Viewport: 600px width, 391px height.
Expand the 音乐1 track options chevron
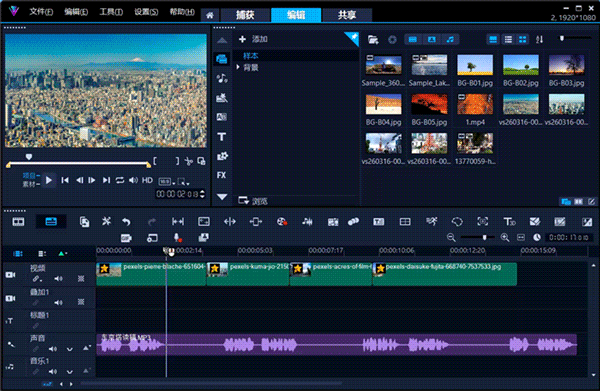(69, 371)
